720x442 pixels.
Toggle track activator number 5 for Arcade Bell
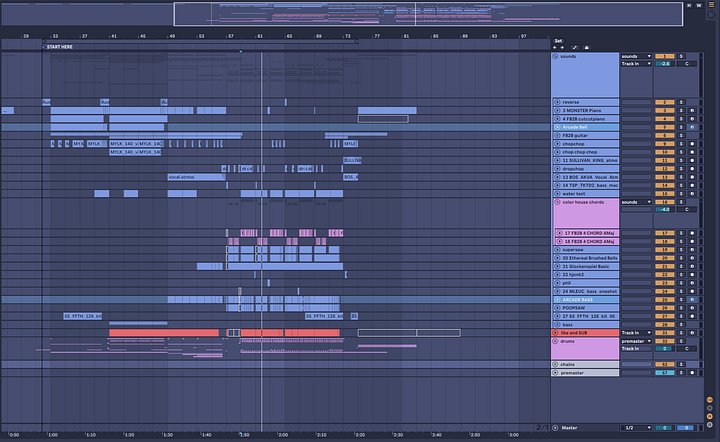665,127
